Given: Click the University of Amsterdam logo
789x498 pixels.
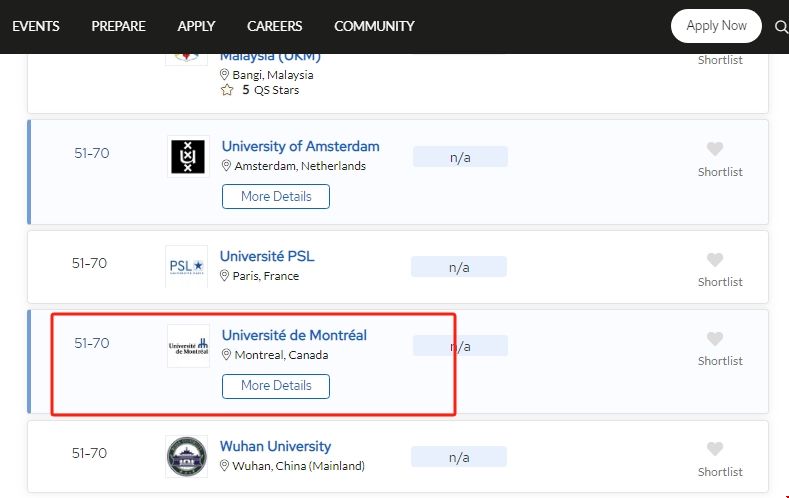Looking at the screenshot, I should 188,156.
